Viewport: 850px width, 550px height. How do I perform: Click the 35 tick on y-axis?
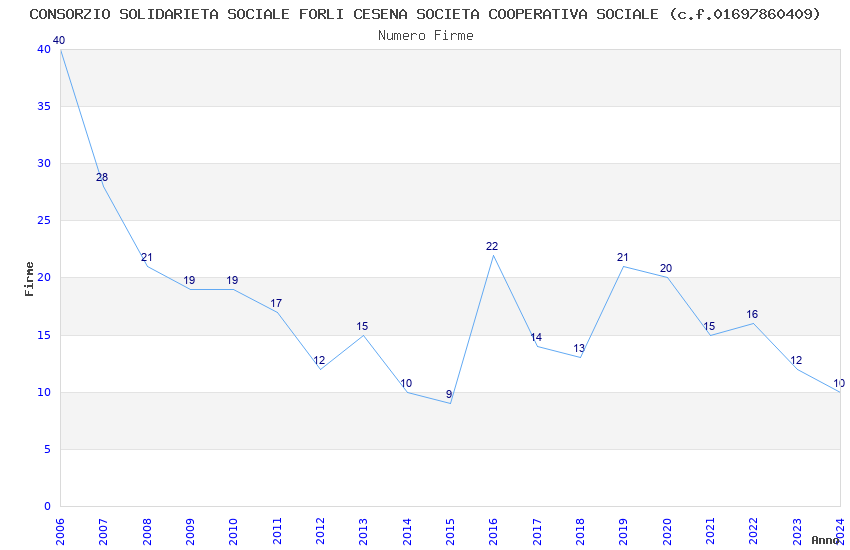coord(43,106)
